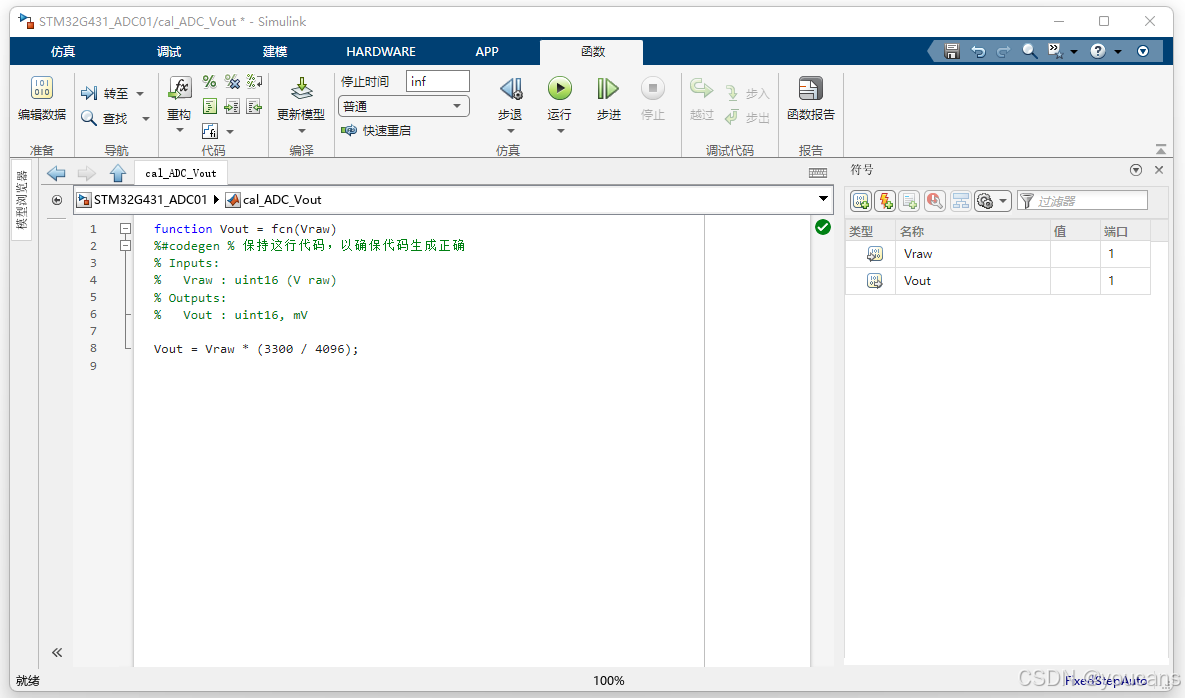Viewport: 1185px width, 698px height.
Task: Expand the Update Model dropdown arrow
Action: [302, 131]
